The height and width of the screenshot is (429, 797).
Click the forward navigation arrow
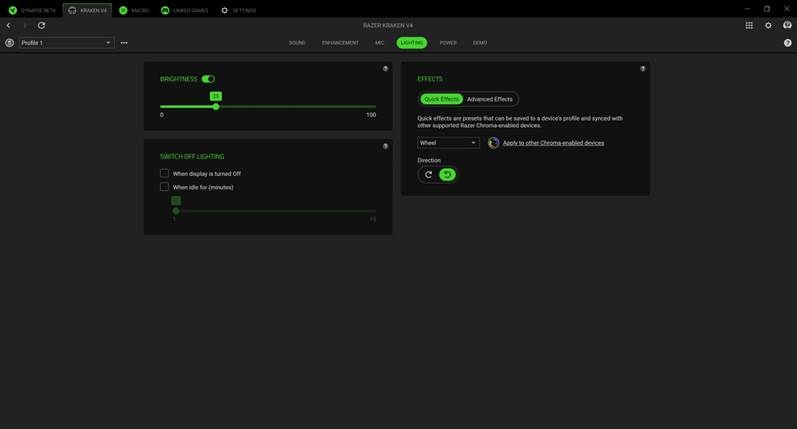coord(24,25)
